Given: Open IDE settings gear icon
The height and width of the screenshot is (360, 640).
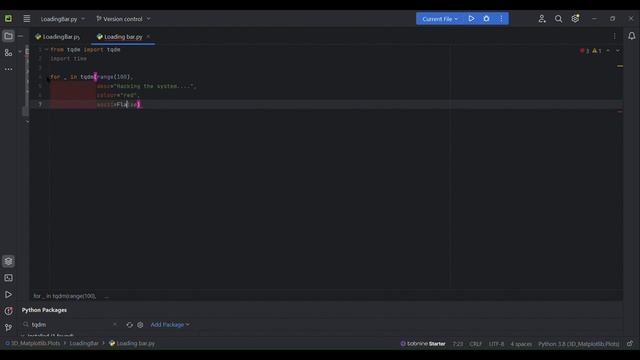Looking at the screenshot, I should coord(575,19).
